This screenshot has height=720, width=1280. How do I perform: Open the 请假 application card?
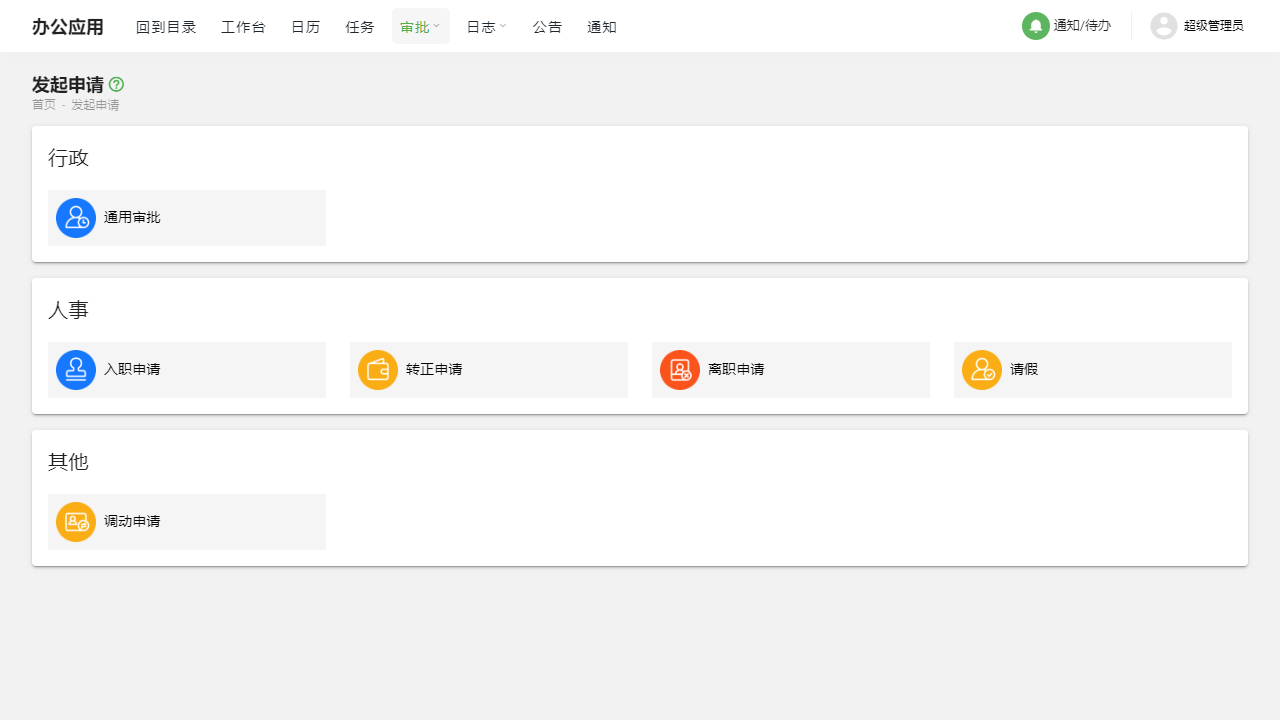pyautogui.click(x=1092, y=369)
